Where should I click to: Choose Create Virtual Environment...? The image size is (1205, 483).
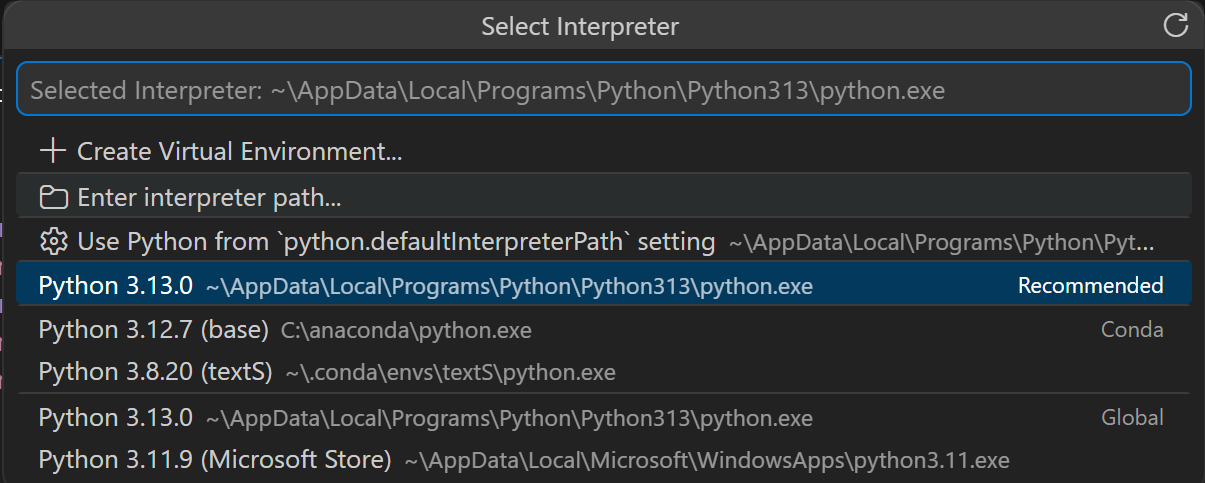tap(603, 152)
